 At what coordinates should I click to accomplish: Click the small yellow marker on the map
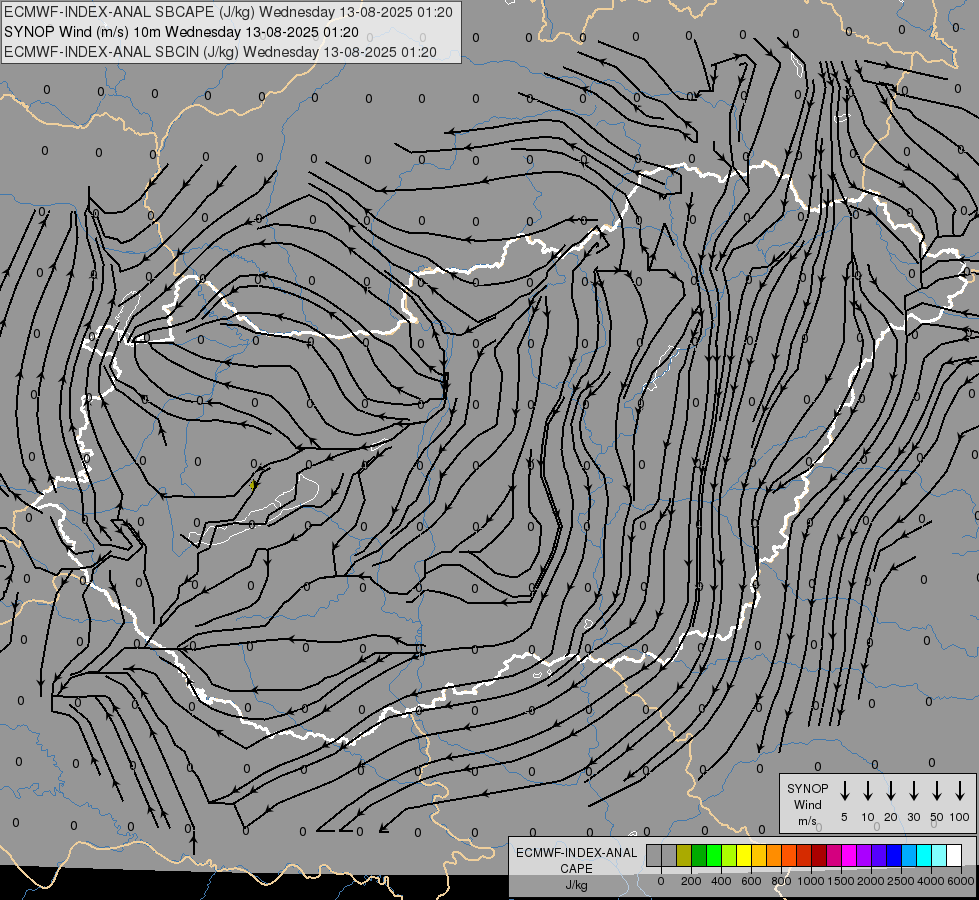click(252, 485)
